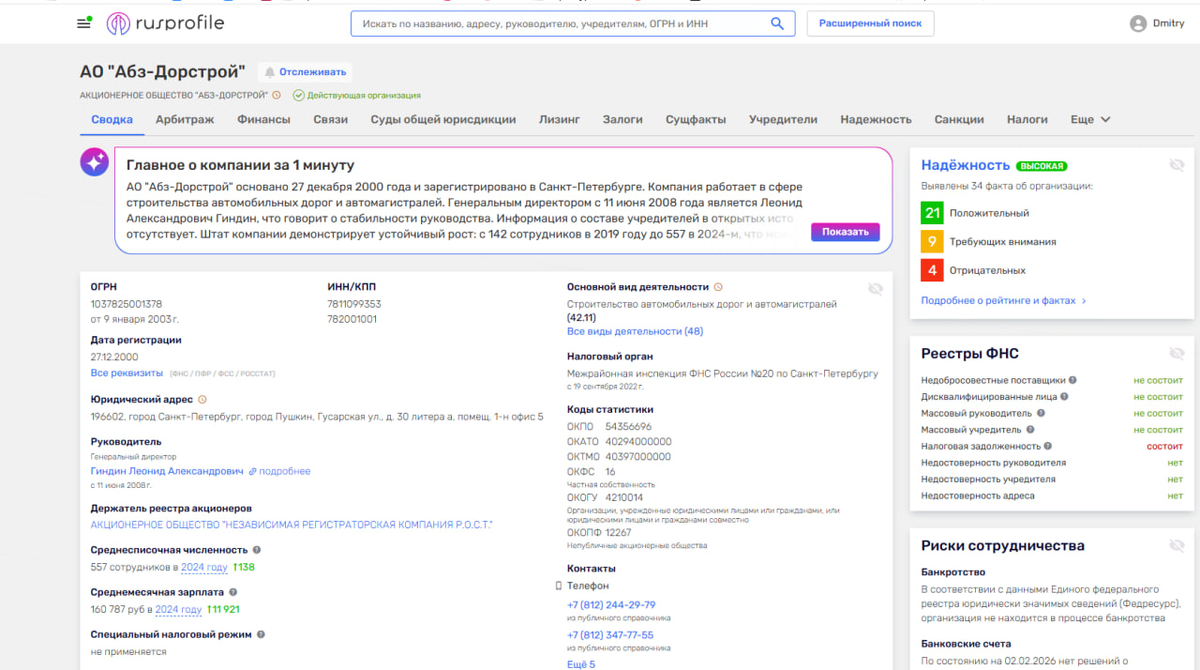Image resolution: width=1200 pixels, height=670 pixels.
Task: Open history clock icon near Юридический адрес
Action: click(203, 398)
